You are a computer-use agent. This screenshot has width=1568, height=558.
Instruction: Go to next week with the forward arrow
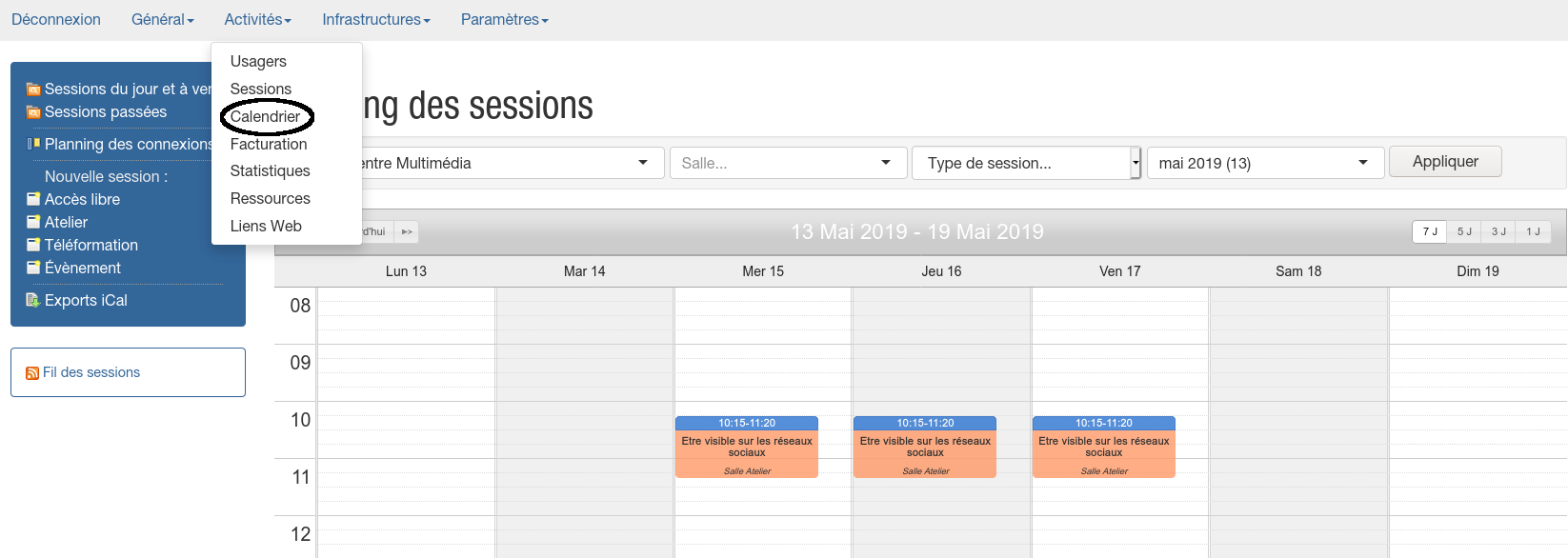click(407, 231)
